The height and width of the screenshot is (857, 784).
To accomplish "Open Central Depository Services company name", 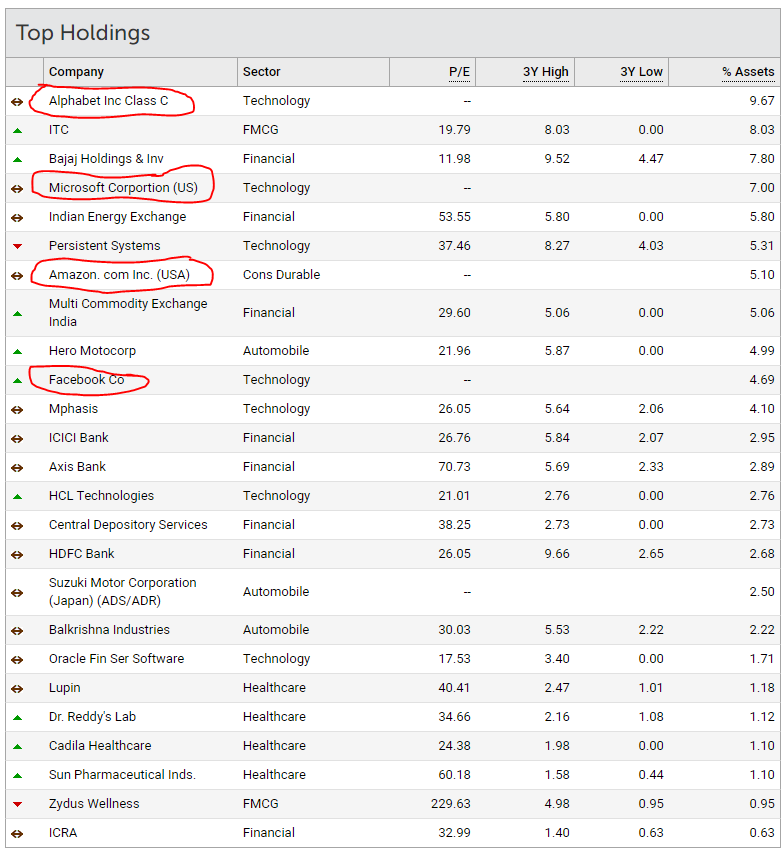I will 128,524.
